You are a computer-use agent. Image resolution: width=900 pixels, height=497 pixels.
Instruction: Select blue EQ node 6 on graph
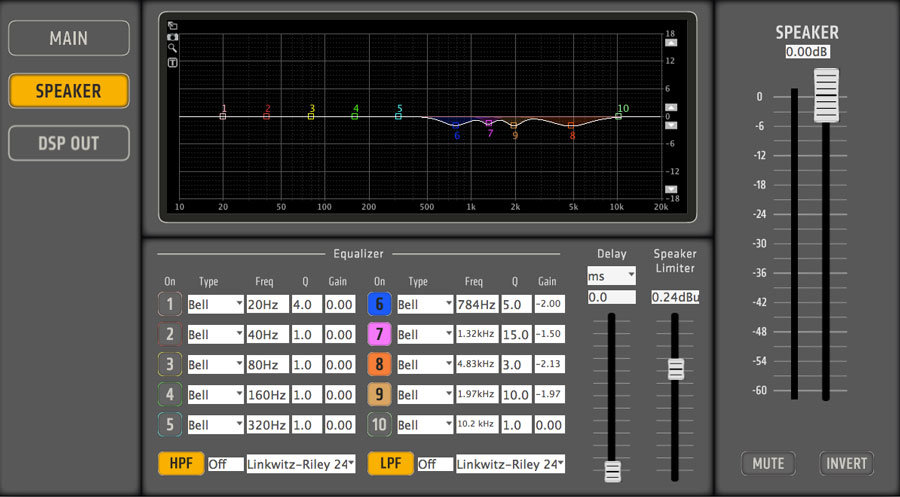[x=456, y=125]
